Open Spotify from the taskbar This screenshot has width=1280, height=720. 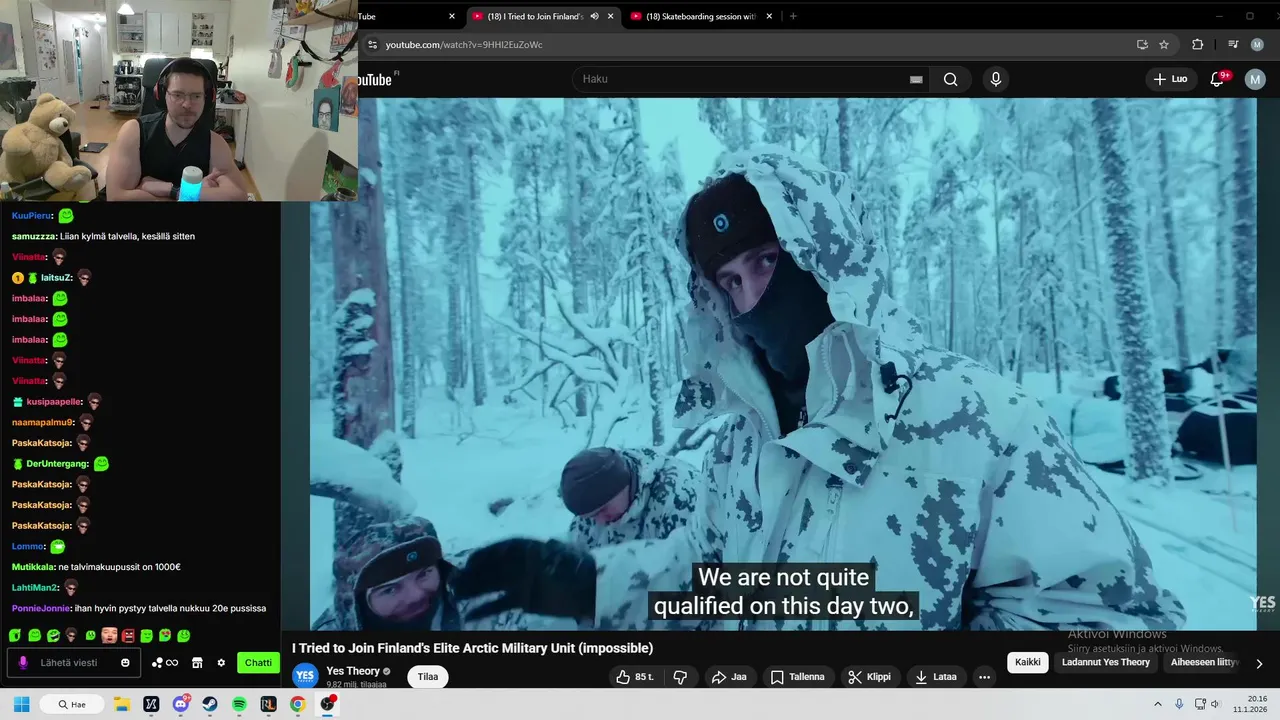point(239,704)
